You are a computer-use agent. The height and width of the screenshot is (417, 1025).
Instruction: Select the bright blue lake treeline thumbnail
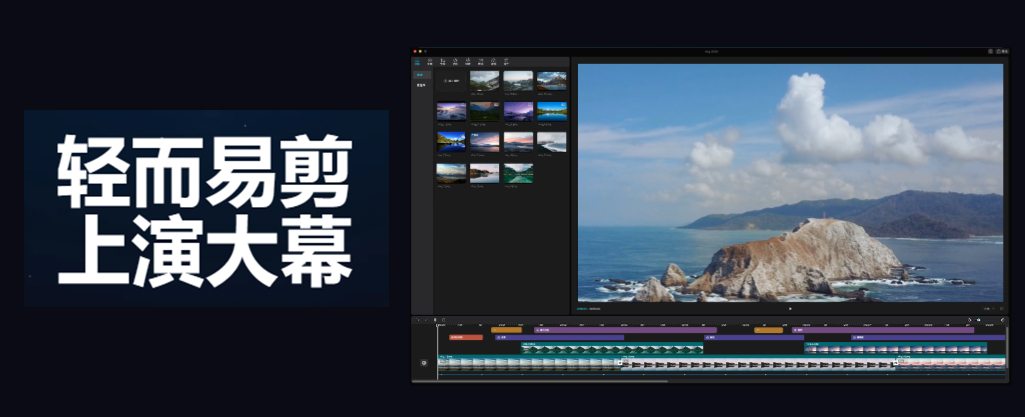tap(552, 111)
